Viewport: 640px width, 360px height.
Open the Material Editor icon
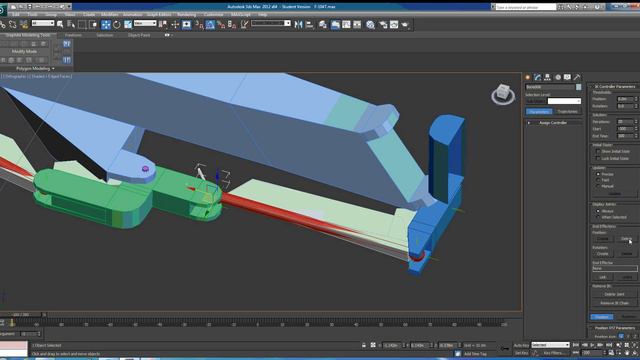tap(370, 24)
